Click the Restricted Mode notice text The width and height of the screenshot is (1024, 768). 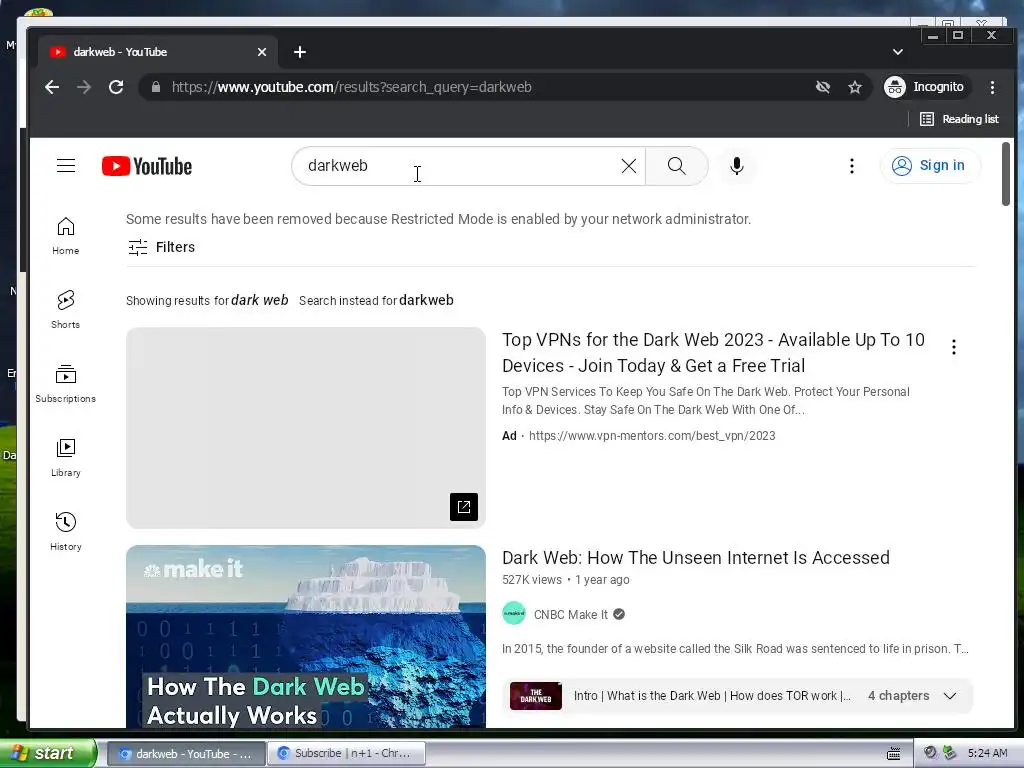click(438, 219)
